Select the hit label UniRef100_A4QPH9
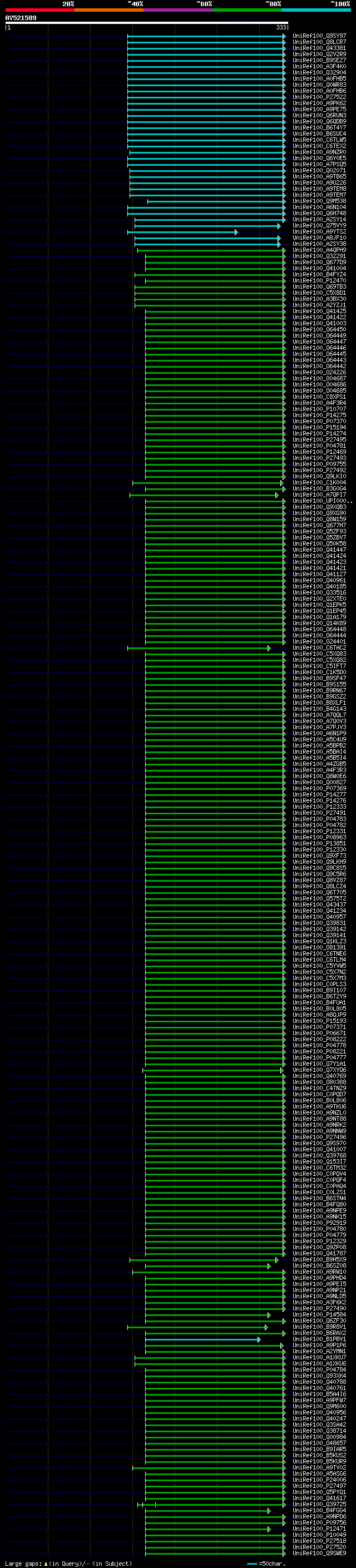The image size is (356, 1568). pos(319,250)
